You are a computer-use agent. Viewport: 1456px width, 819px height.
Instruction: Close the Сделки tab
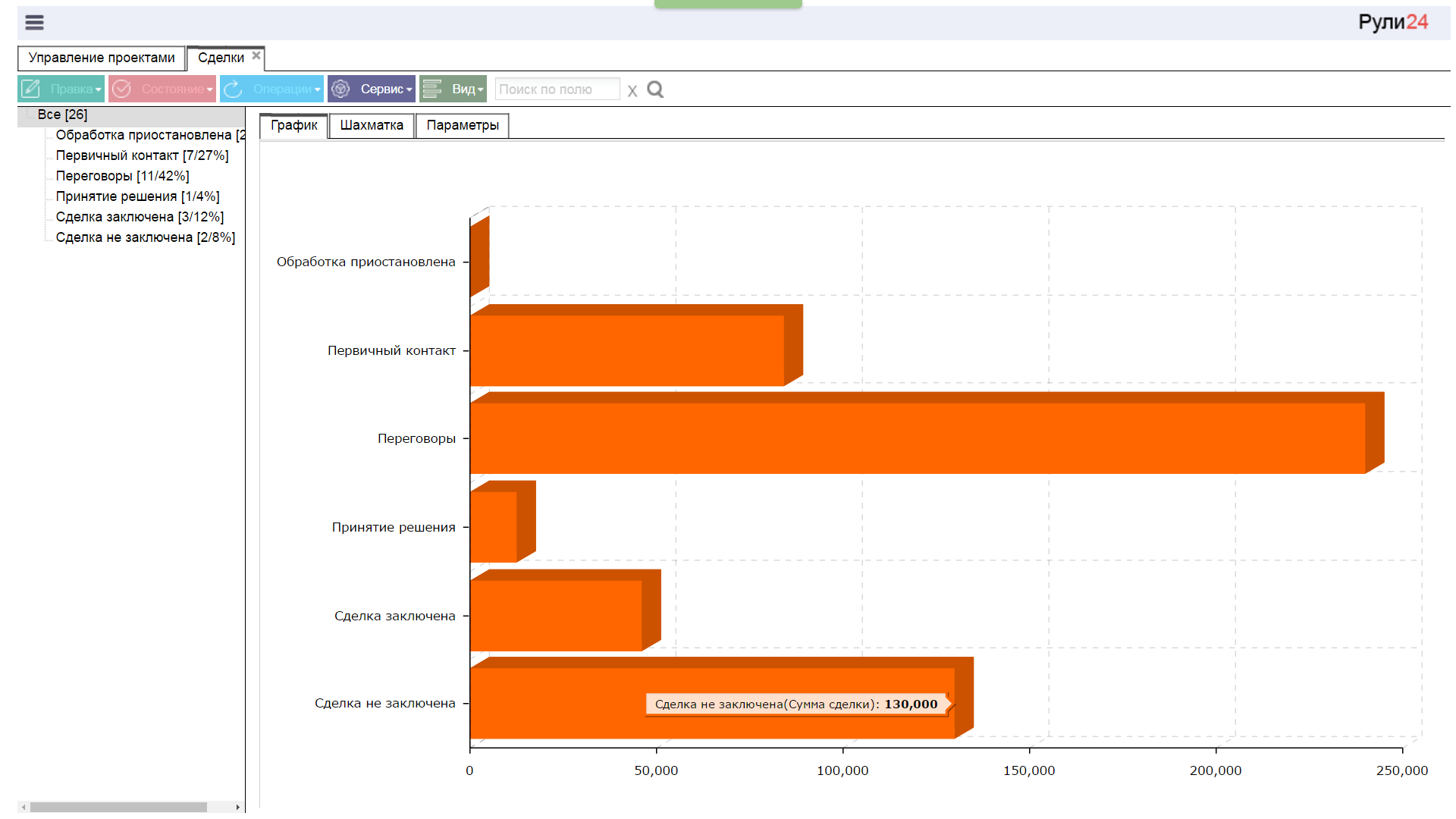[256, 55]
